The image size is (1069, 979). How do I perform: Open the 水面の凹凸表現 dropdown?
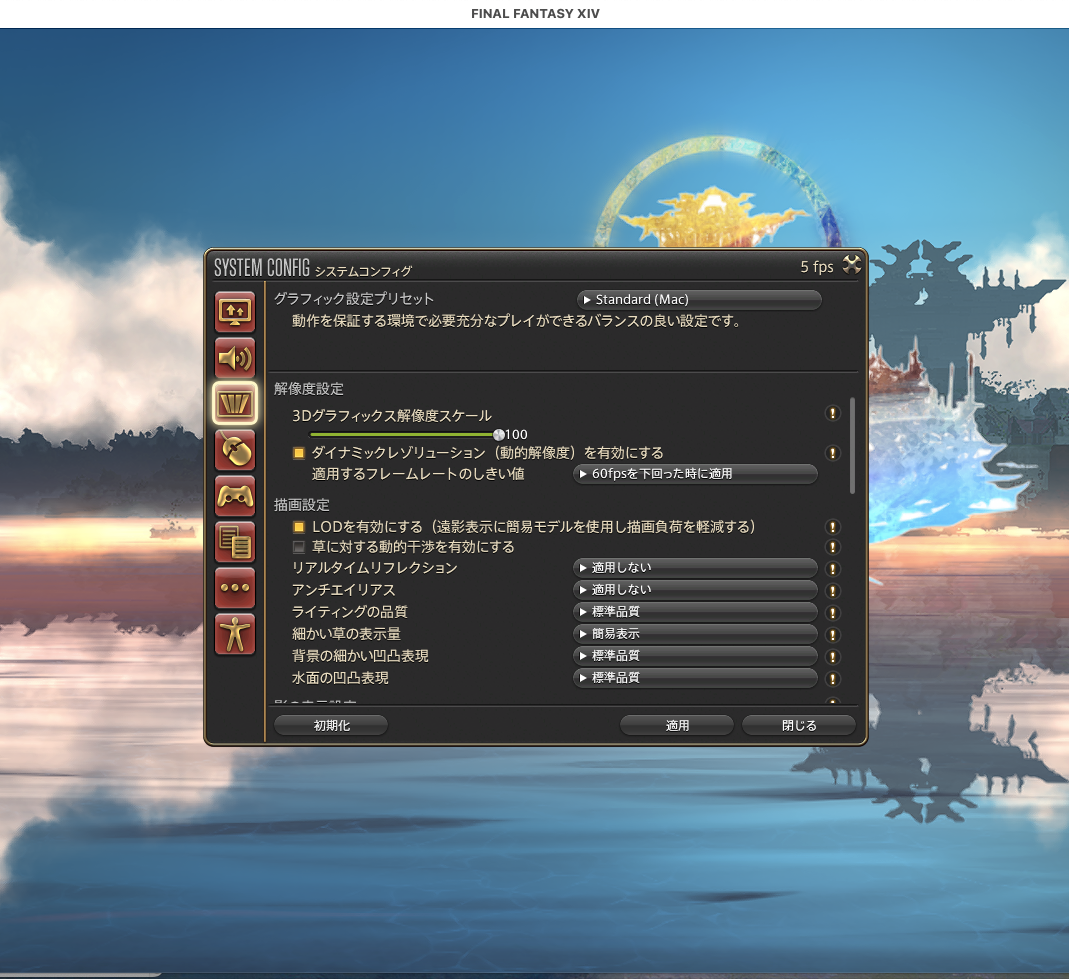tap(695, 677)
